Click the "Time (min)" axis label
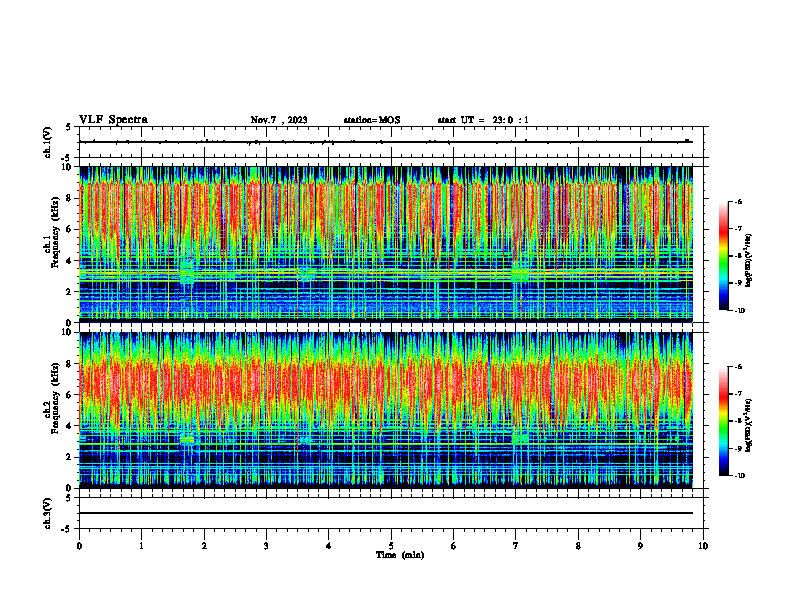This screenshot has width=792, height=612. pos(400,555)
